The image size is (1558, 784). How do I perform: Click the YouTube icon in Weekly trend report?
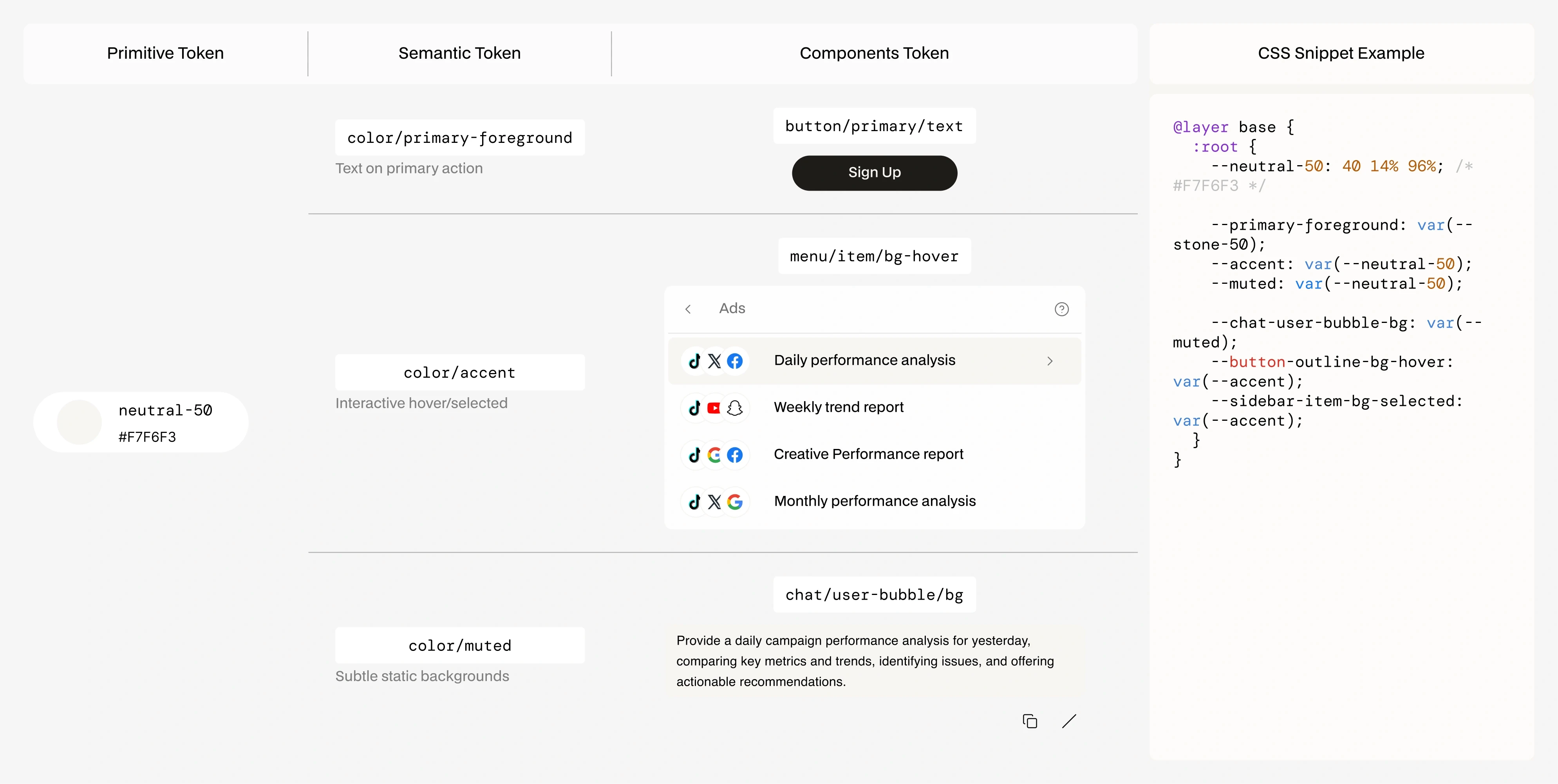point(715,407)
